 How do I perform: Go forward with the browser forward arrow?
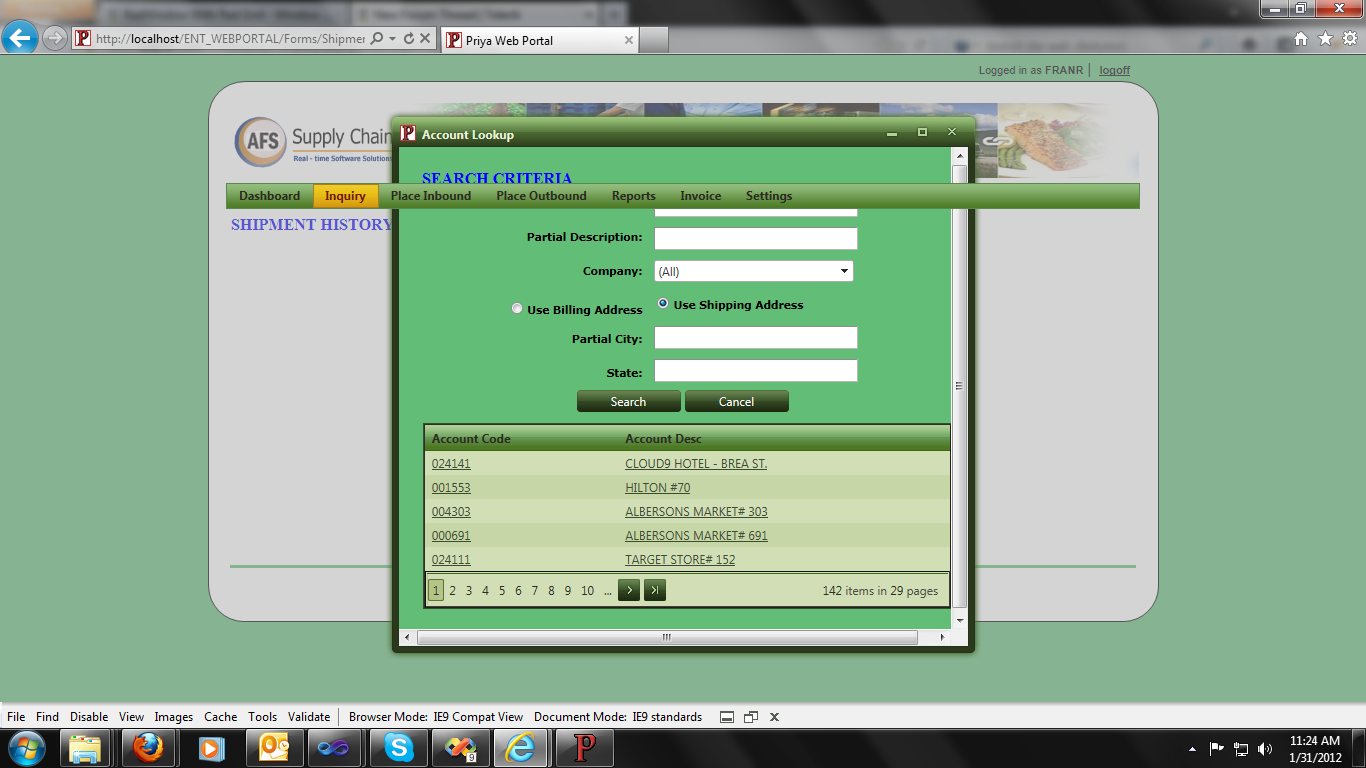[x=55, y=39]
